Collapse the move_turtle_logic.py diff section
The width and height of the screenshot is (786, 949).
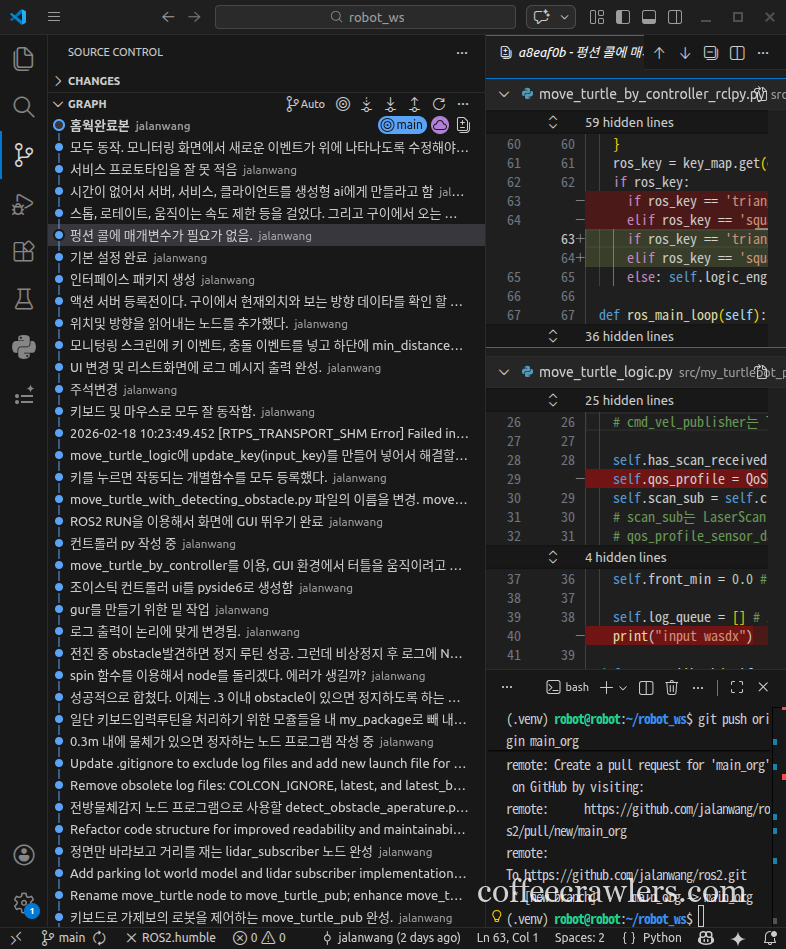504,372
